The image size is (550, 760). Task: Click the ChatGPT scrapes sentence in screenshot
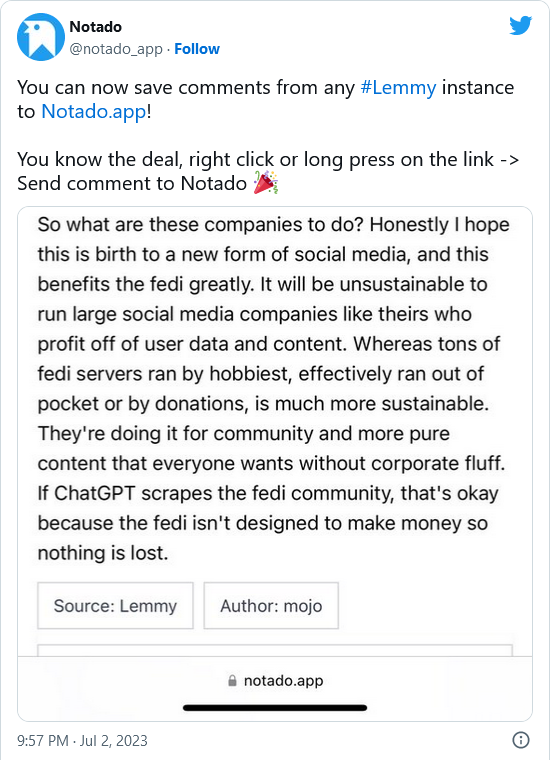[268, 523]
